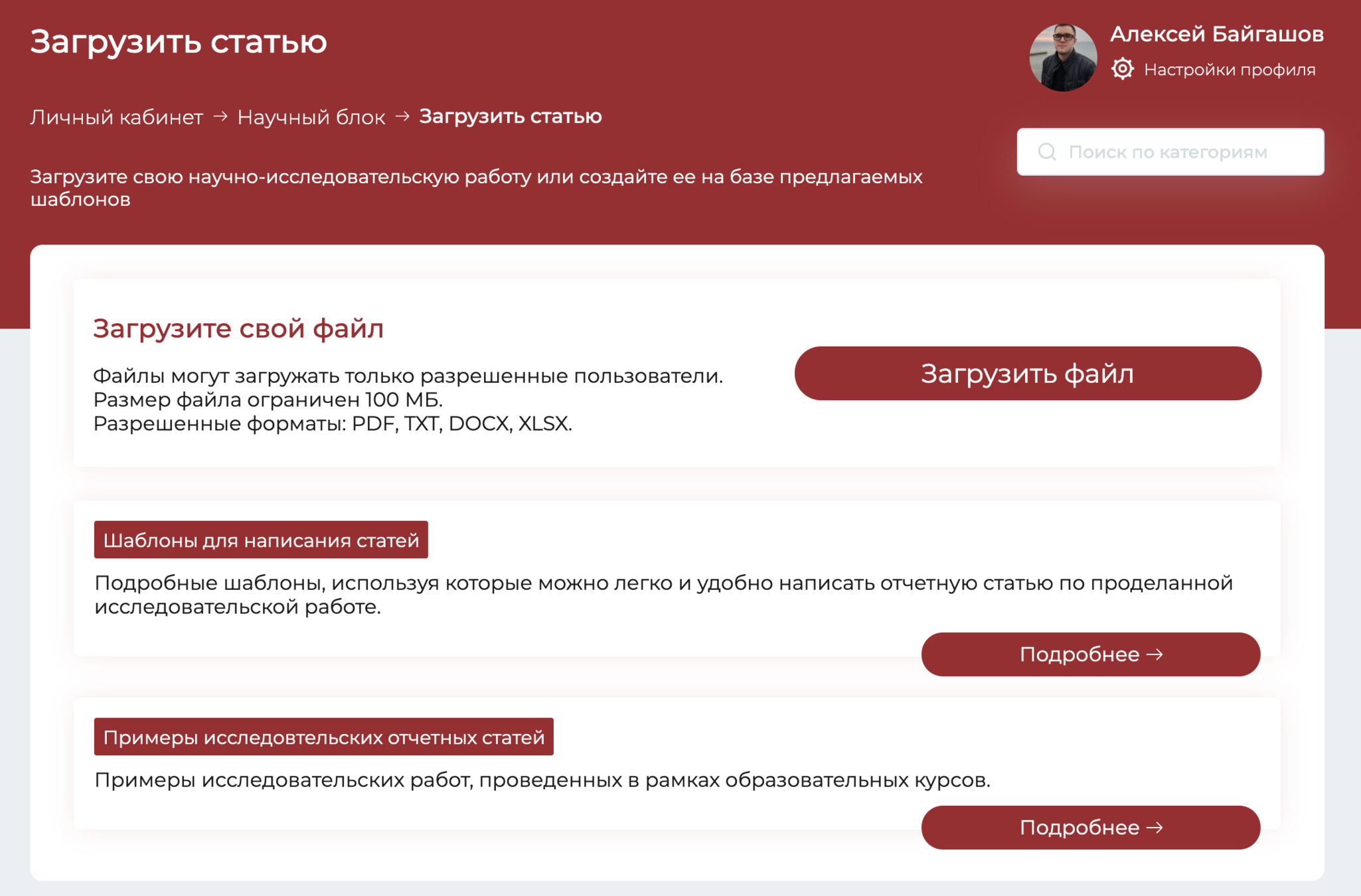Click the profile settings gear icon
Image resolution: width=1361 pixels, height=896 pixels.
[x=1122, y=69]
